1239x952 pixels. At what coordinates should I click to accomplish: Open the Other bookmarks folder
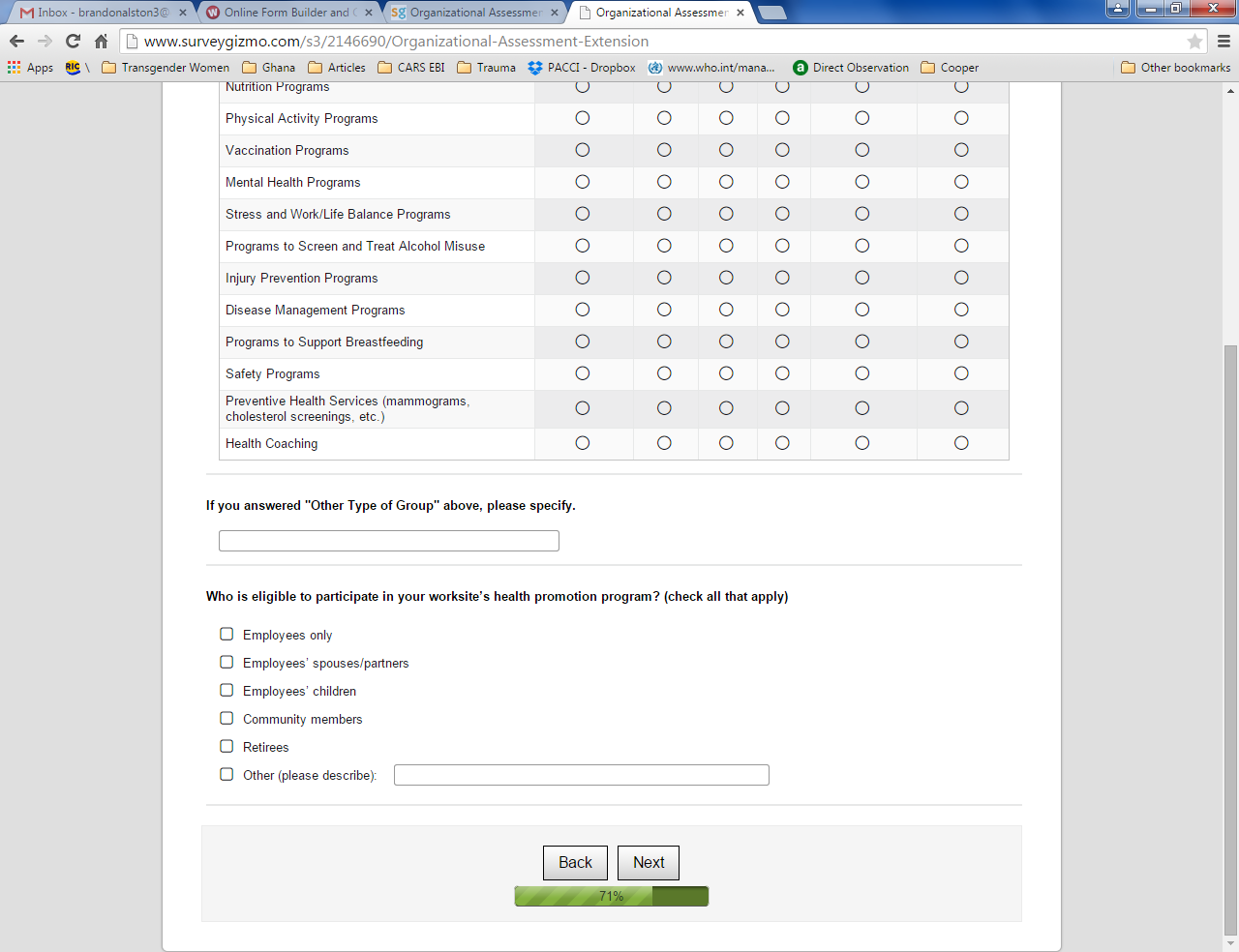(1175, 68)
